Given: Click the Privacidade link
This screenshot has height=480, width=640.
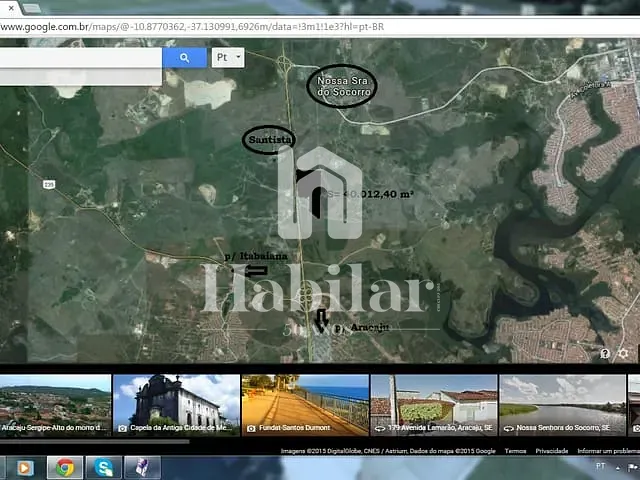Looking at the screenshot, I should [551, 451].
